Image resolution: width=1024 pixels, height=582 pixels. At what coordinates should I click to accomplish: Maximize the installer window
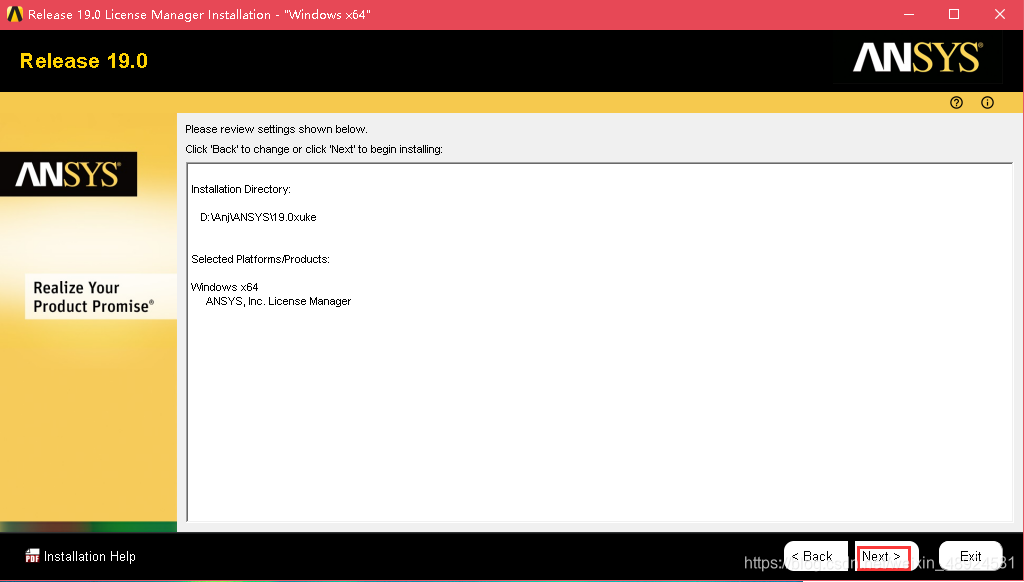[x=954, y=14]
